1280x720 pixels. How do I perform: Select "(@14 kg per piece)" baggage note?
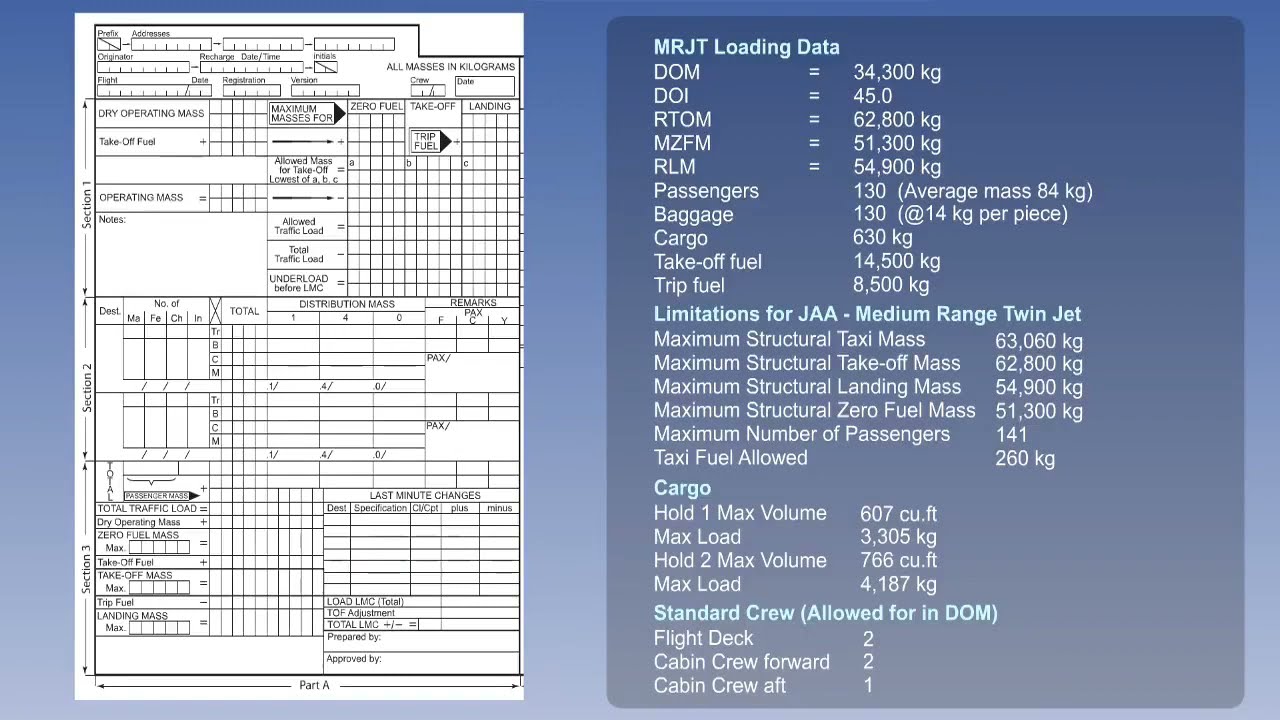point(983,214)
